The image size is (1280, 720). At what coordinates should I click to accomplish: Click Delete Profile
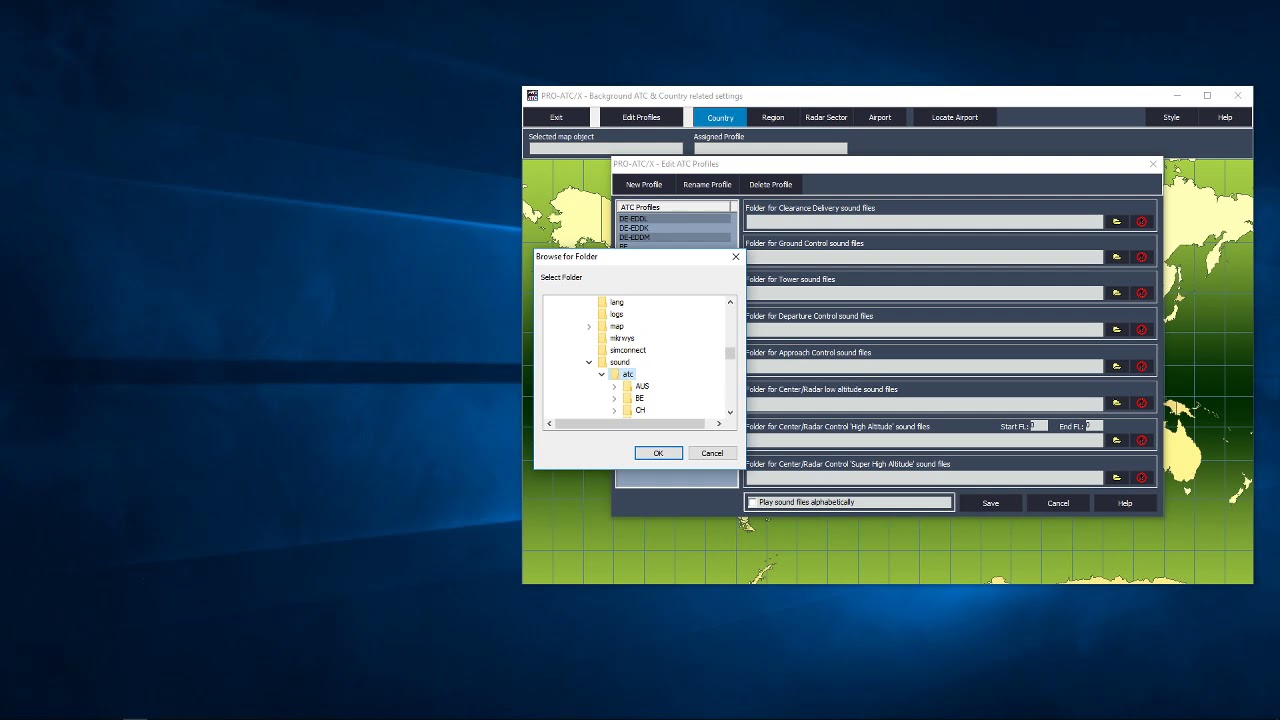[770, 184]
